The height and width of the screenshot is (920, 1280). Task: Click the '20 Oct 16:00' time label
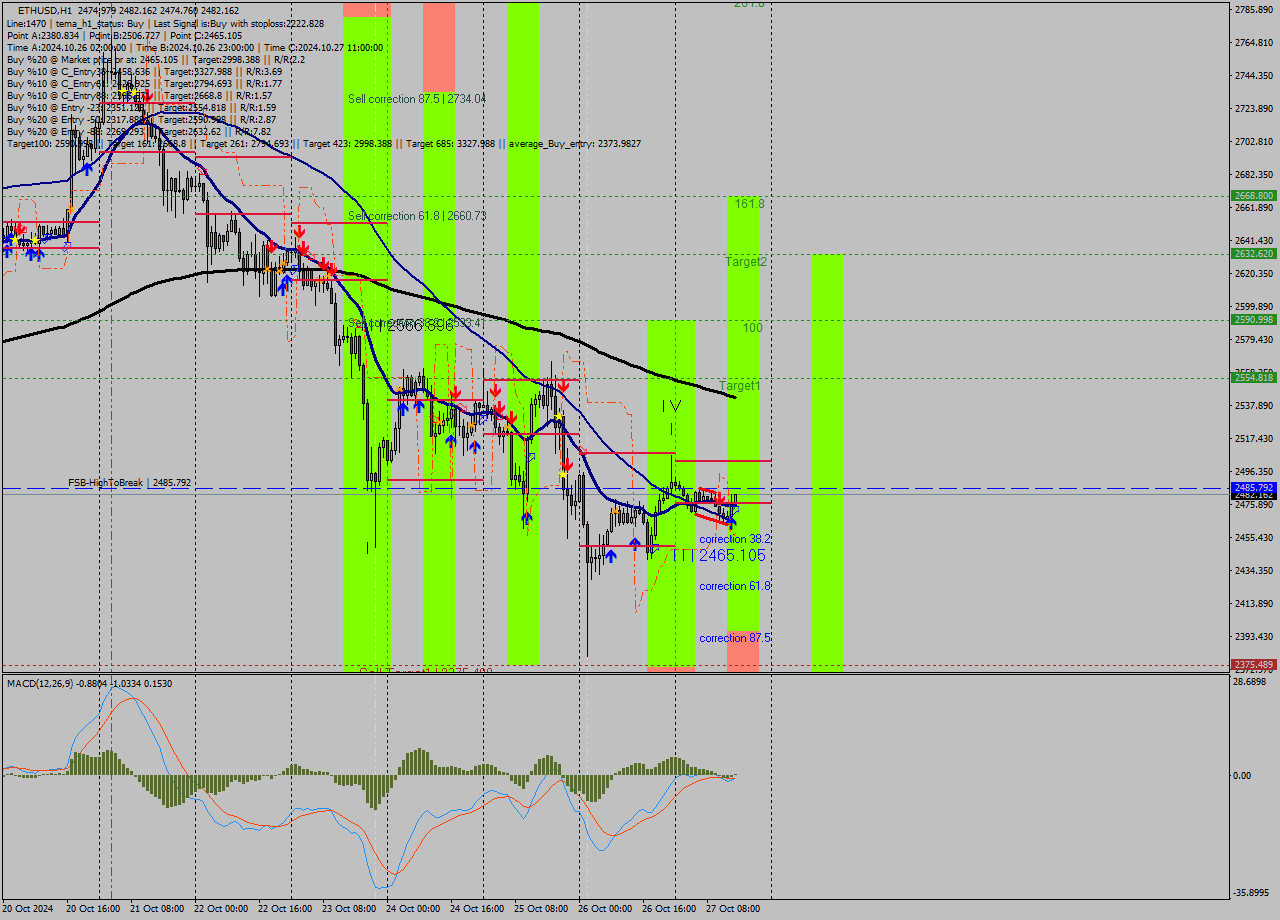pos(93,908)
